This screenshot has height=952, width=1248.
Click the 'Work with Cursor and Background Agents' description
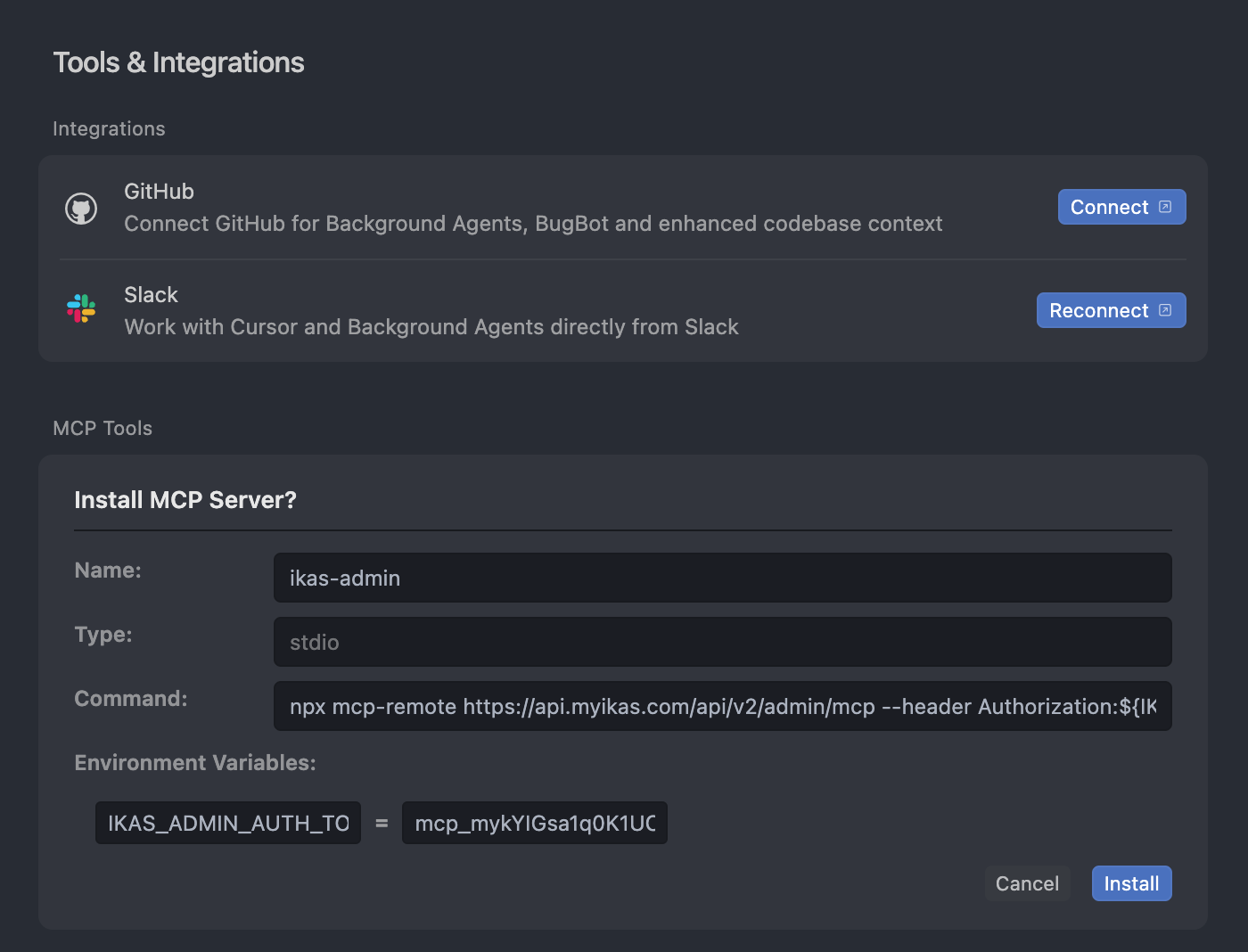[431, 327]
